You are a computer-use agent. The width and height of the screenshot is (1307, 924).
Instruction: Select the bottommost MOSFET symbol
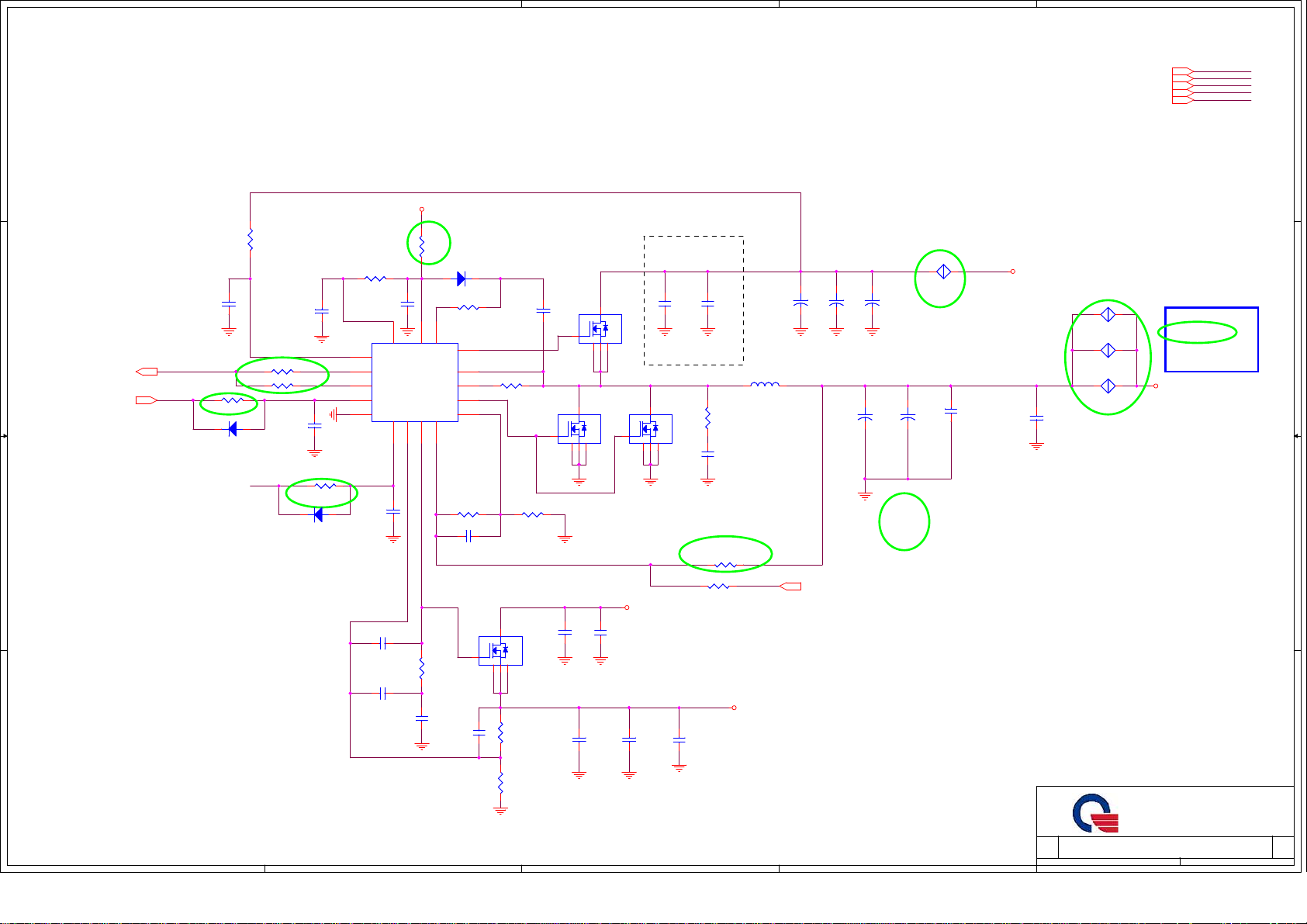(x=500, y=651)
